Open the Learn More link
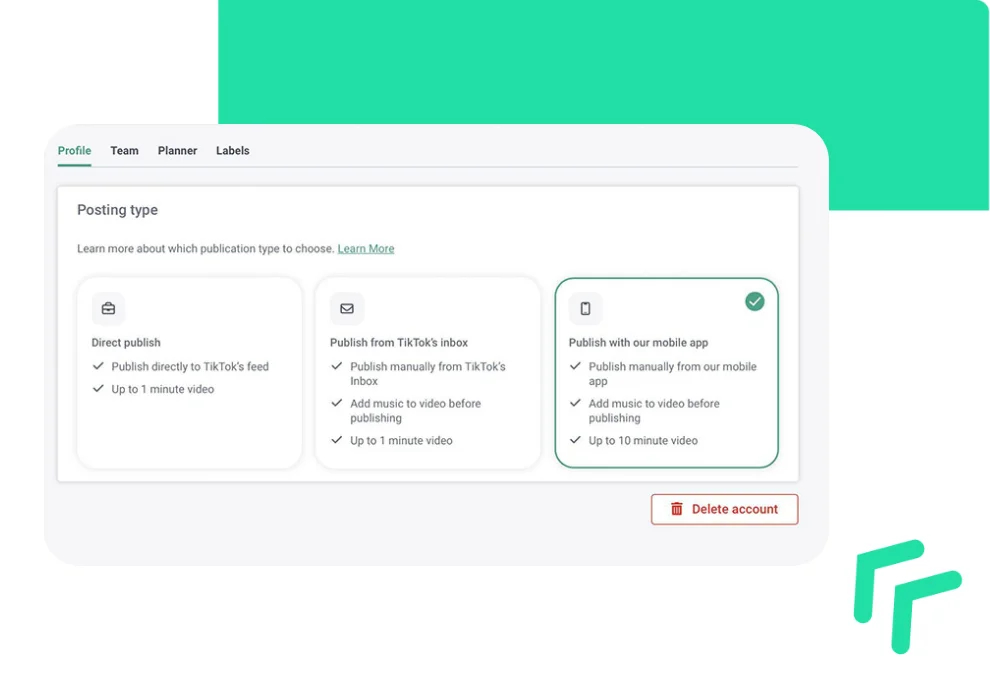The width and height of the screenshot is (990, 690). (366, 249)
